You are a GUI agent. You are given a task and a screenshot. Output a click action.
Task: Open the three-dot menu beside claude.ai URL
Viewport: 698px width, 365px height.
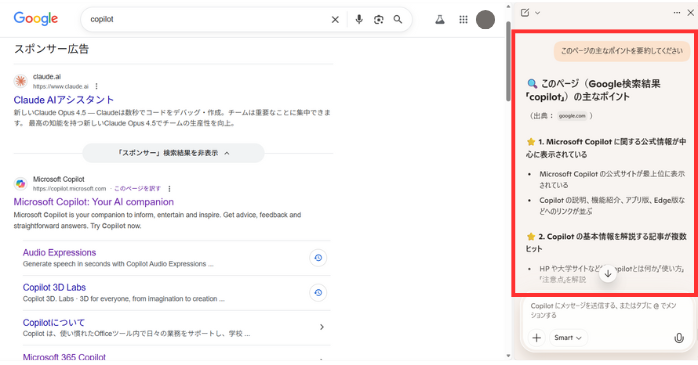[97, 86]
